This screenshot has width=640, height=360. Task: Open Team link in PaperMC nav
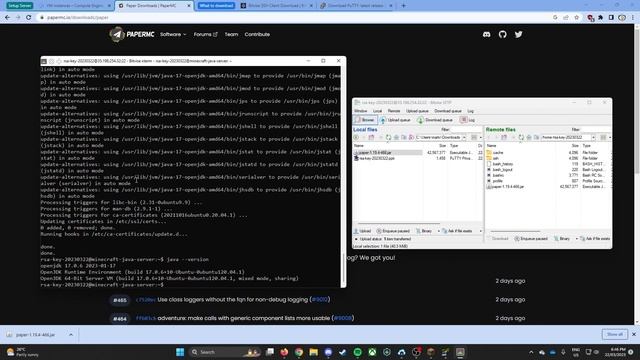[x=231, y=34]
